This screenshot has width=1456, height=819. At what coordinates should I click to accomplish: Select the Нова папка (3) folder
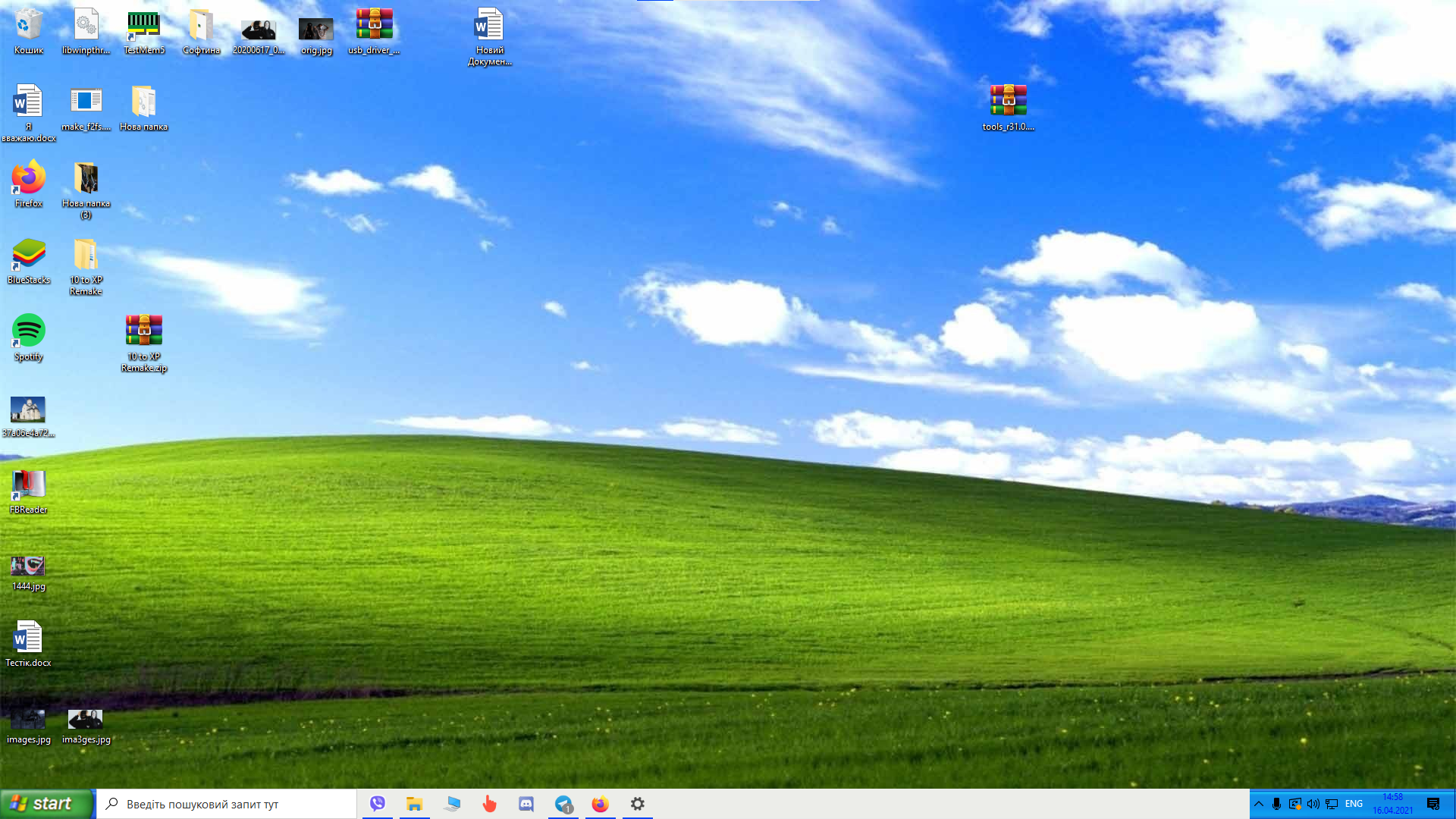click(x=86, y=190)
